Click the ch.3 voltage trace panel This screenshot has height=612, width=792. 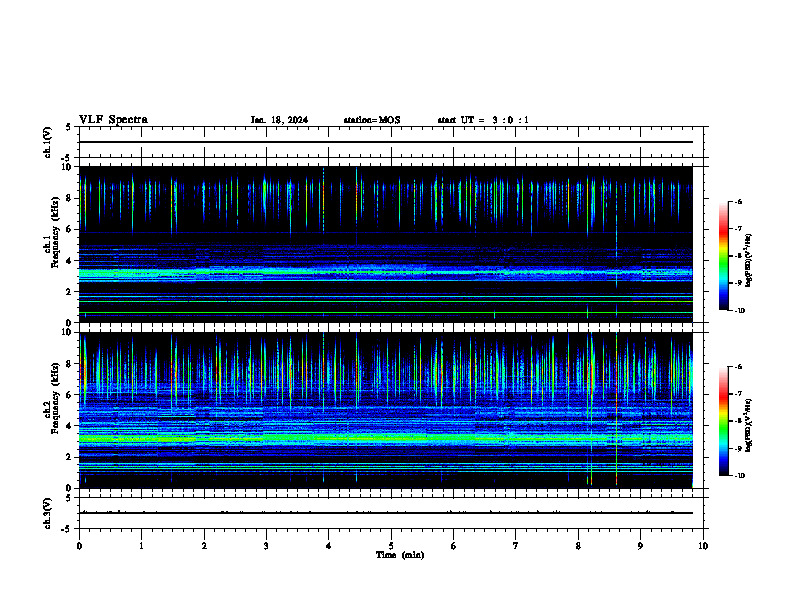(391, 513)
